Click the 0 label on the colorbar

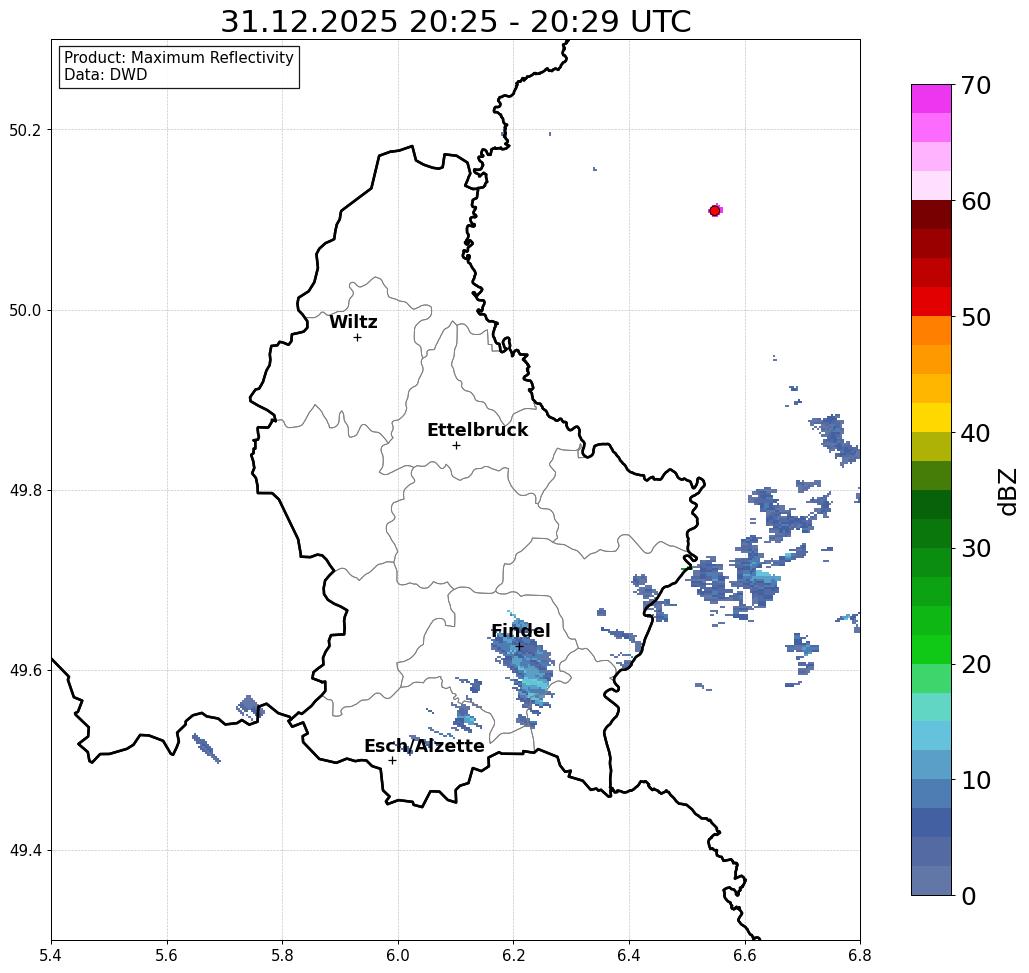[968, 896]
